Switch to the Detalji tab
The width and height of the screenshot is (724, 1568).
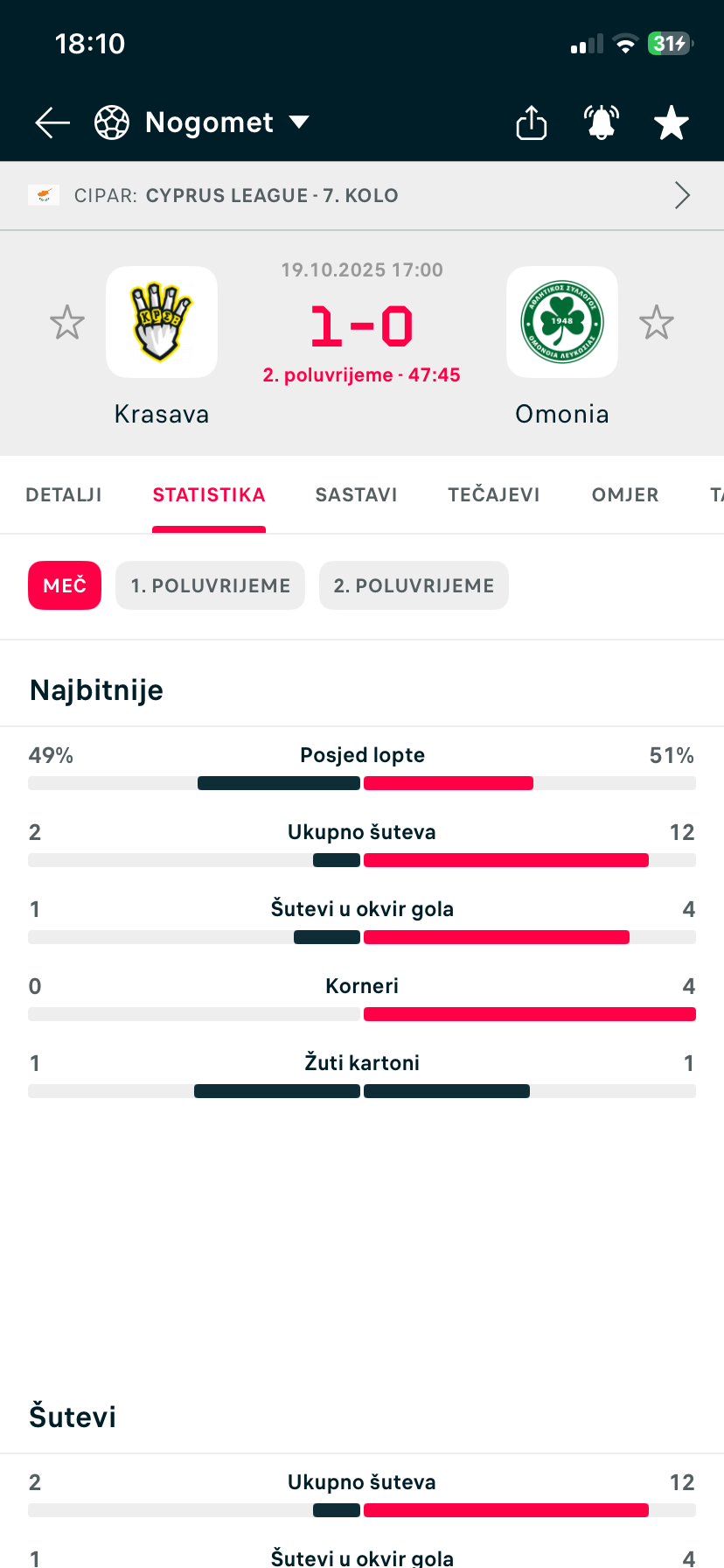point(64,495)
